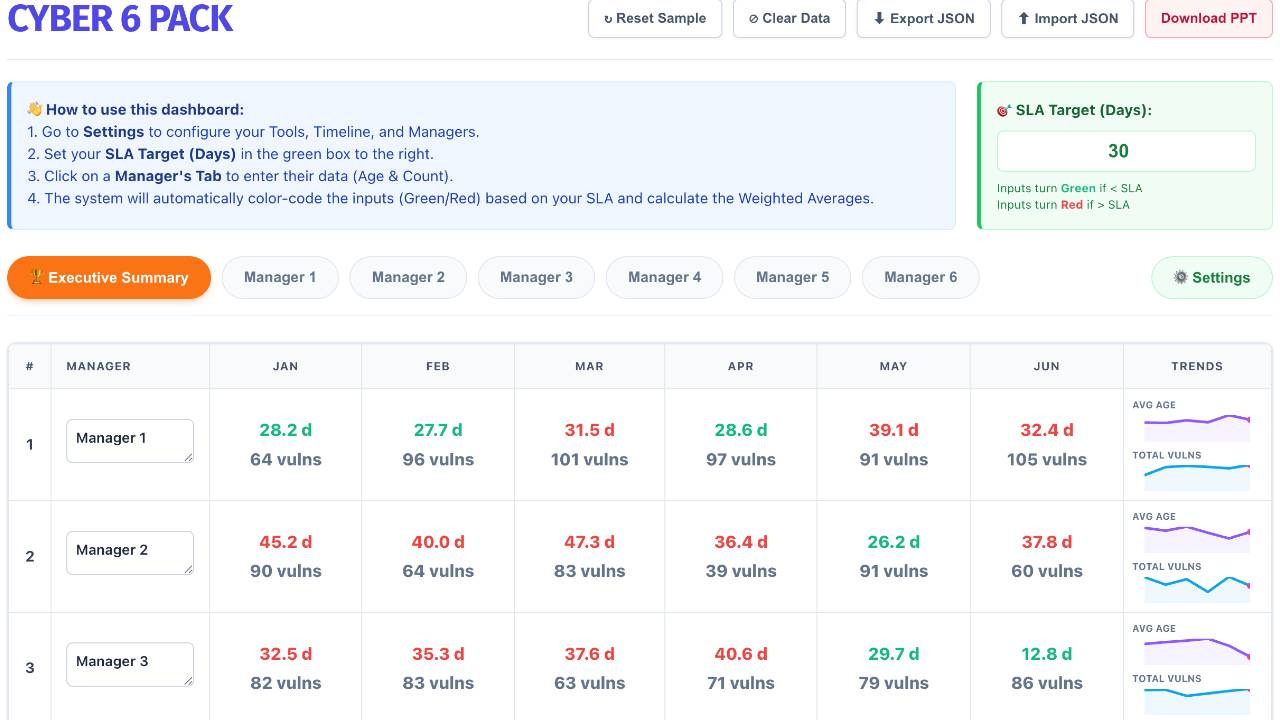Click Manager 2 TOTAL VULNS sparkline
1280x720 pixels.
coord(1197,589)
